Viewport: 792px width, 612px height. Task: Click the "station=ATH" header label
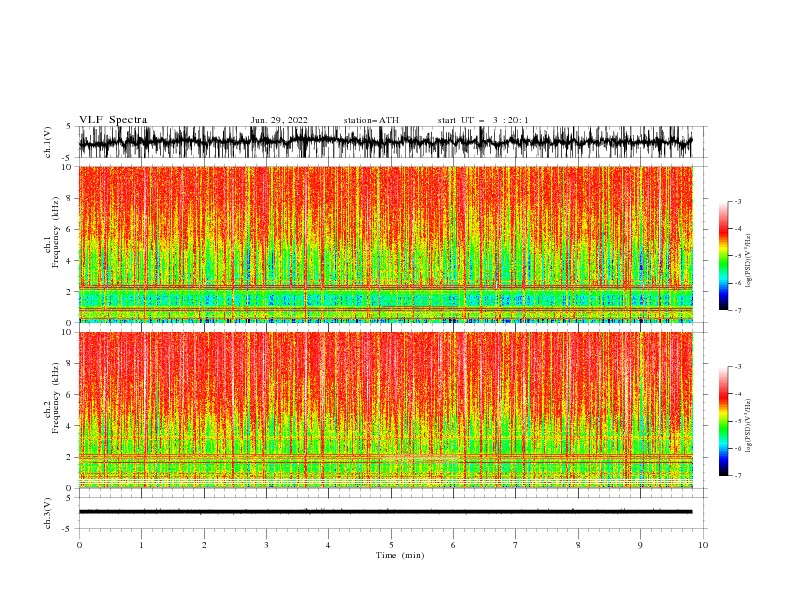pos(371,120)
